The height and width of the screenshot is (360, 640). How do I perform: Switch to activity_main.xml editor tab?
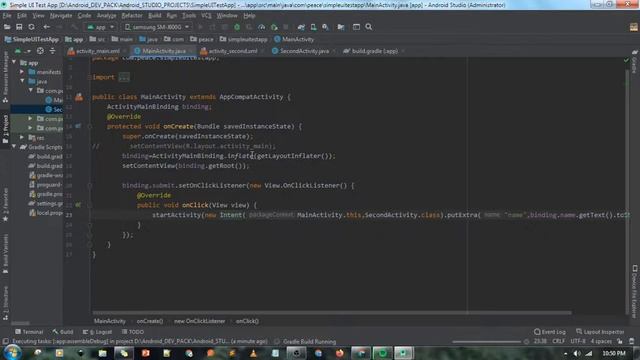[x=98, y=51]
